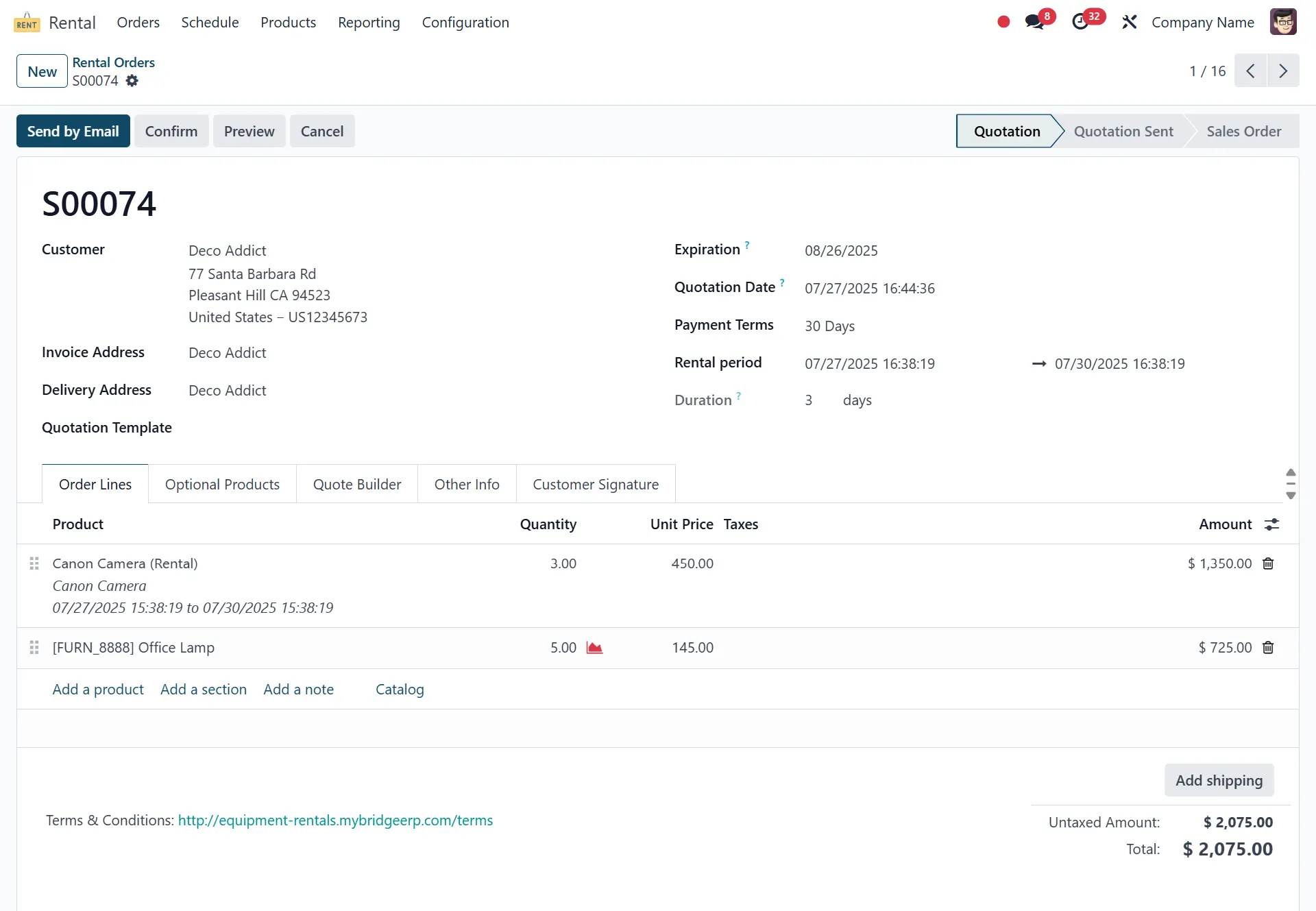
Task: Click the Rental app logo icon
Action: tap(27, 23)
